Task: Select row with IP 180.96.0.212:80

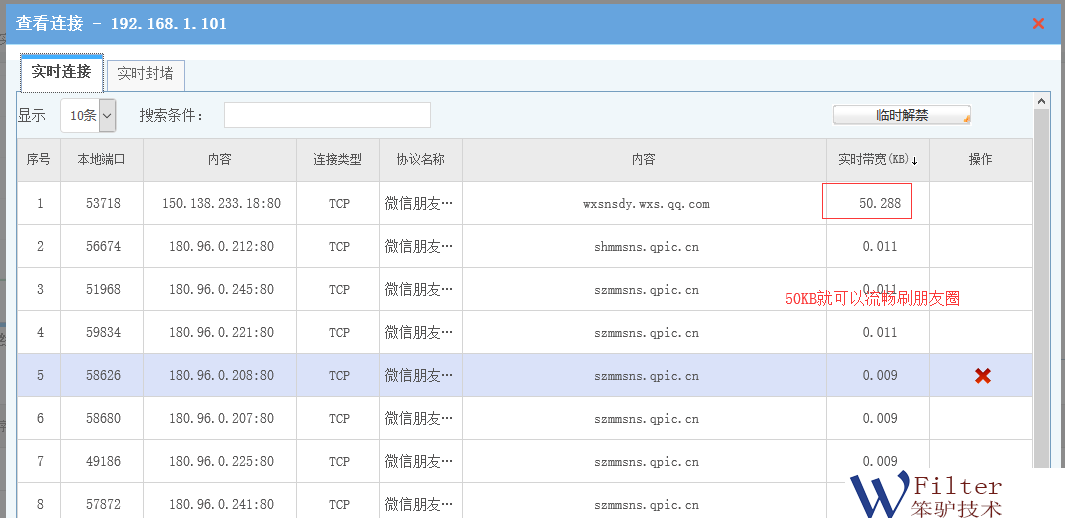Action: point(221,247)
